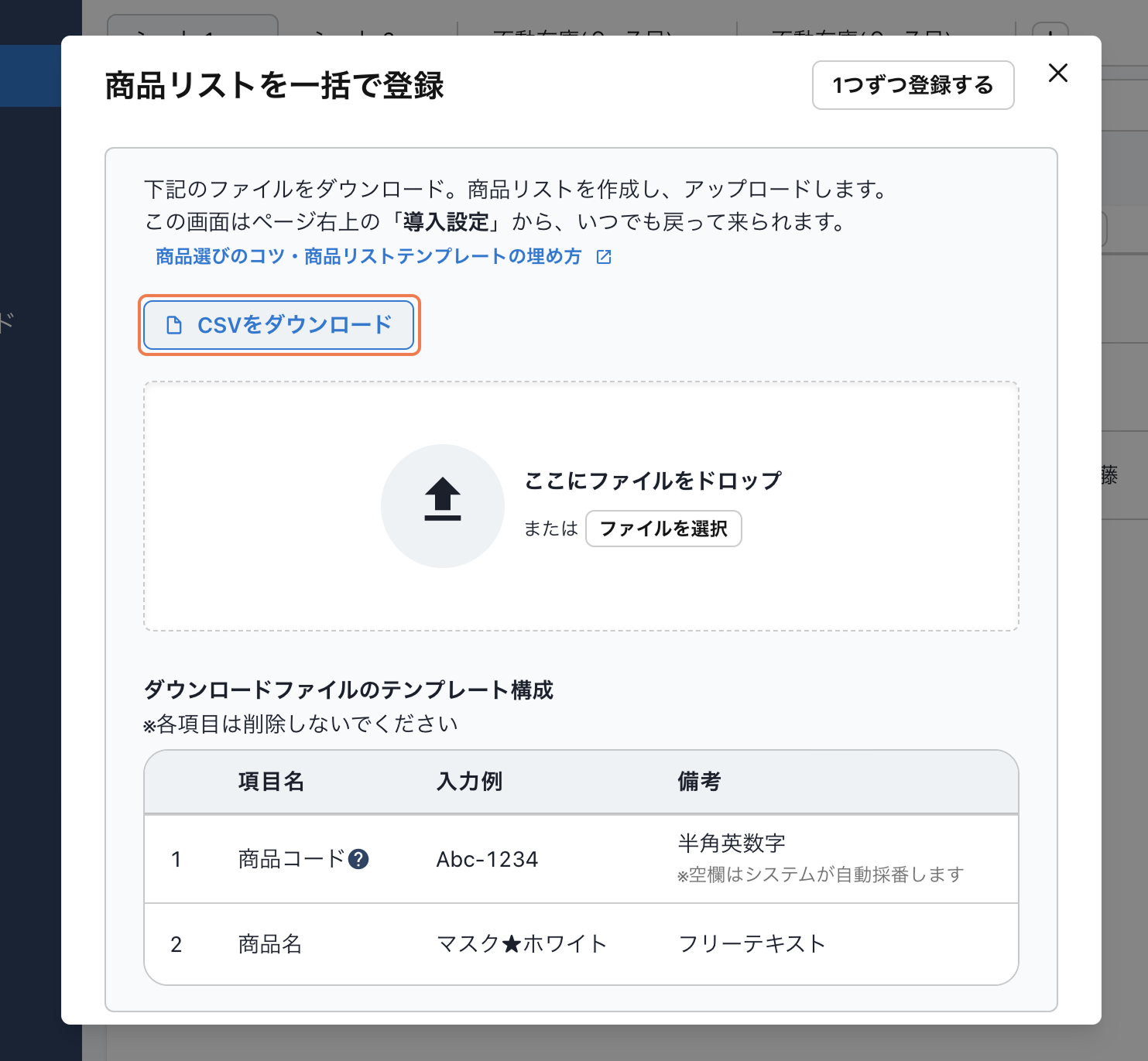Viewport: 1148px width, 1061px height.
Task: Click the help icon beside 商品コード
Action: tap(358, 859)
